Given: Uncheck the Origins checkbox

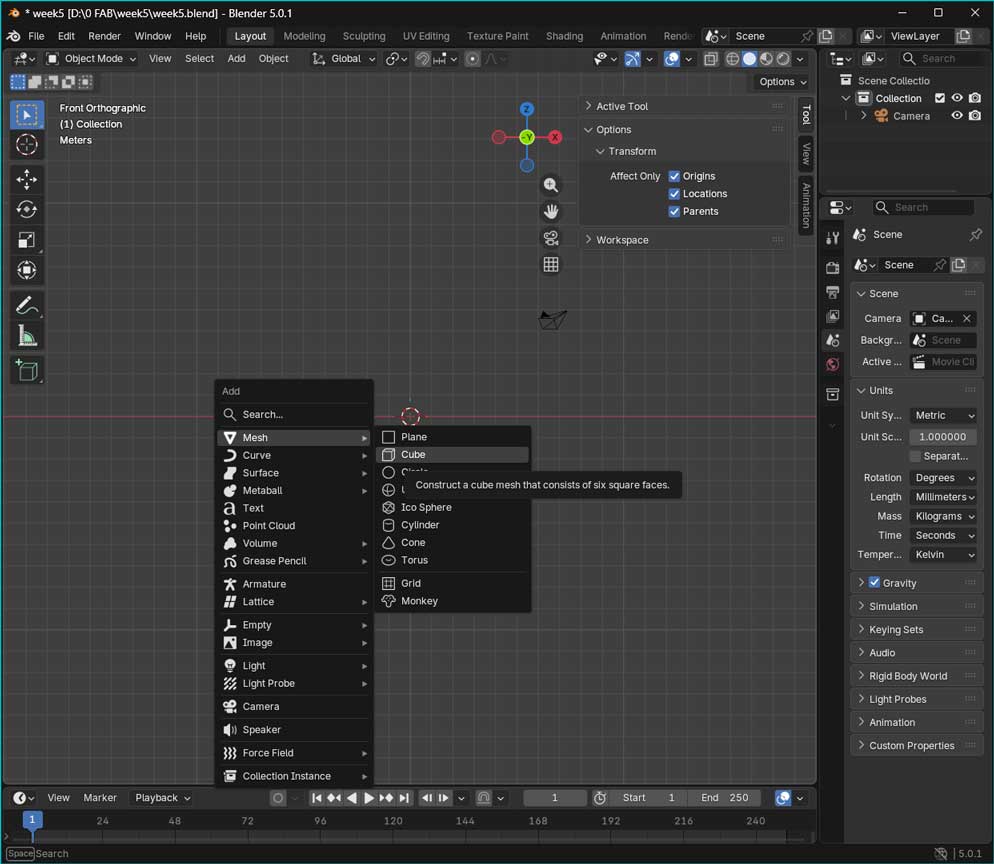Looking at the screenshot, I should (x=674, y=176).
